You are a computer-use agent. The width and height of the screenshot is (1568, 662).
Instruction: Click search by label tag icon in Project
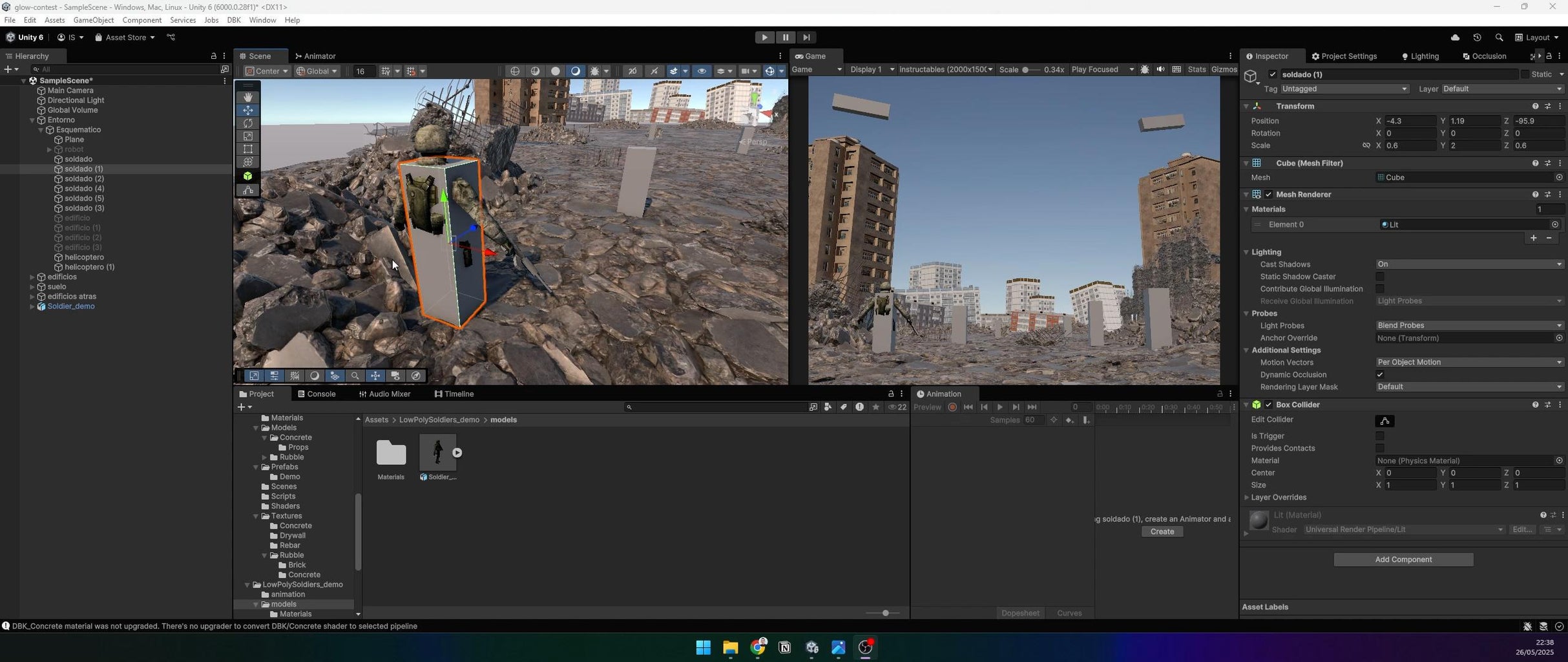[844, 407]
